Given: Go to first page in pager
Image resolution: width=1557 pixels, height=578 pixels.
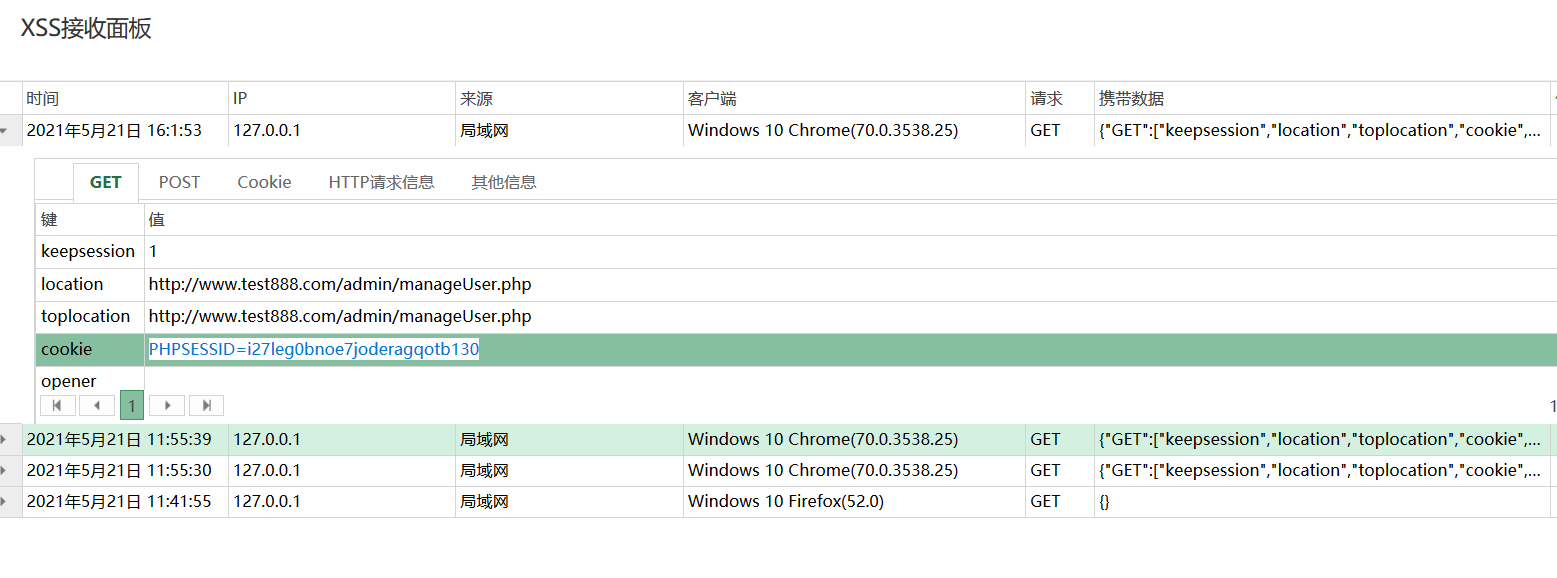Looking at the screenshot, I should coord(57,405).
